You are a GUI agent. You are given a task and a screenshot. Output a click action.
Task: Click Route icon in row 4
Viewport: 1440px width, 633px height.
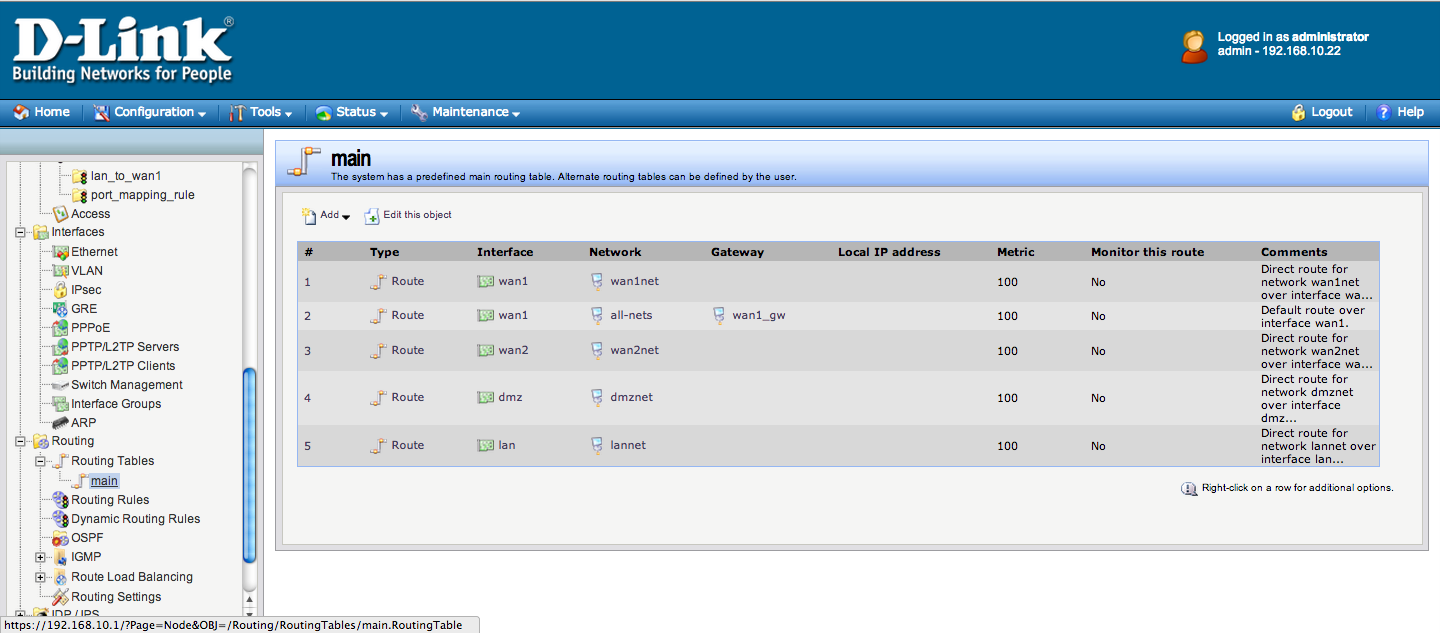[x=378, y=397]
